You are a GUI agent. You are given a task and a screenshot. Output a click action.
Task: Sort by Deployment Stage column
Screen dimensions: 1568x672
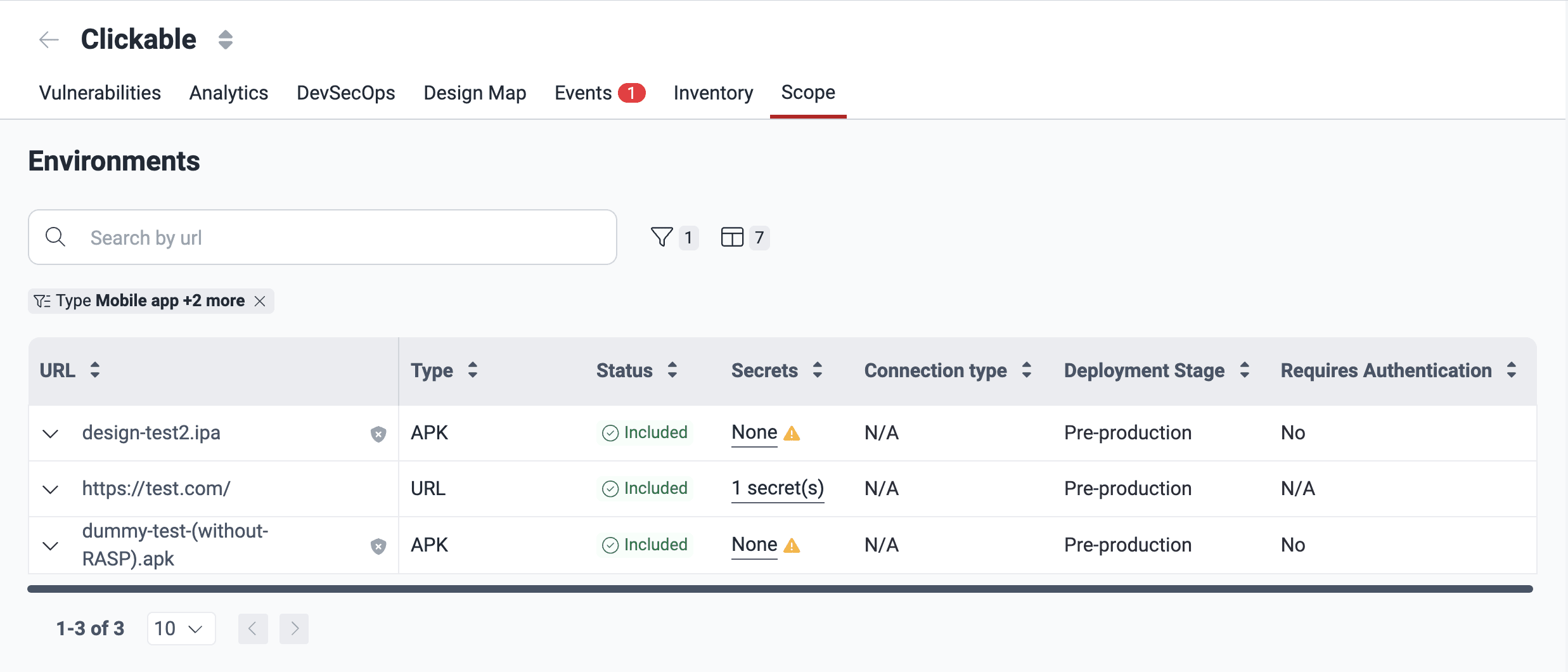tap(1244, 370)
